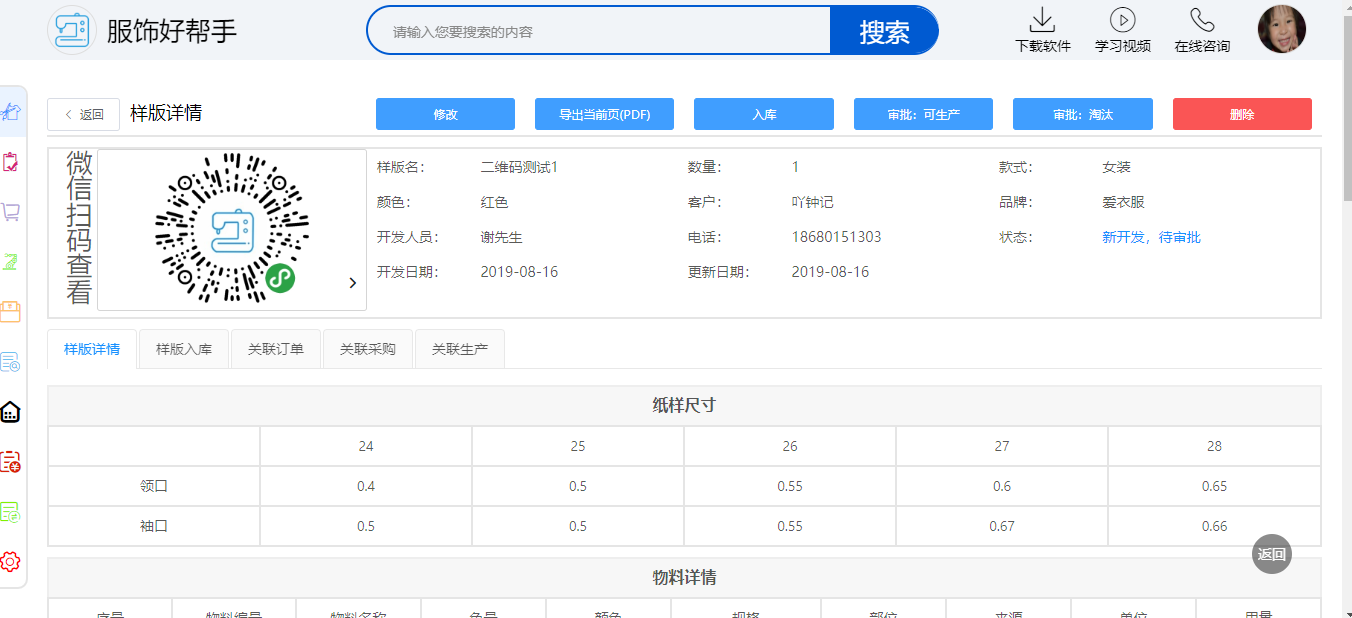
Task: Click the 领口 value 0.65
Action: pos(1214,486)
